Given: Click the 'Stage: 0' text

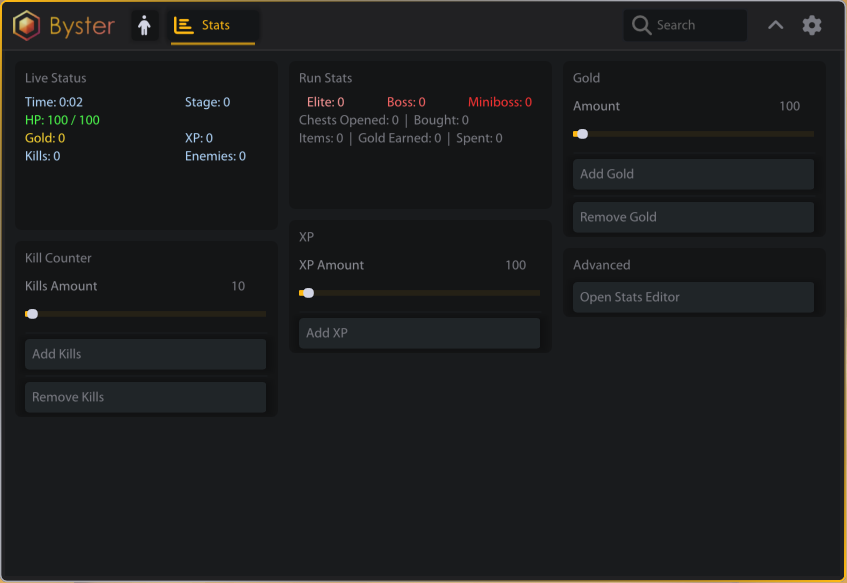Looking at the screenshot, I should coord(207,102).
